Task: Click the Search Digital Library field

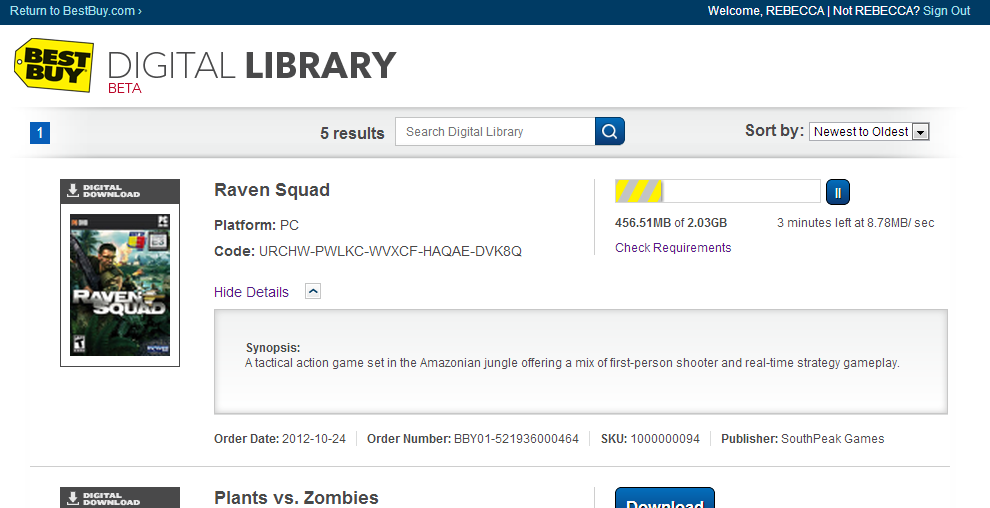Action: (x=495, y=131)
